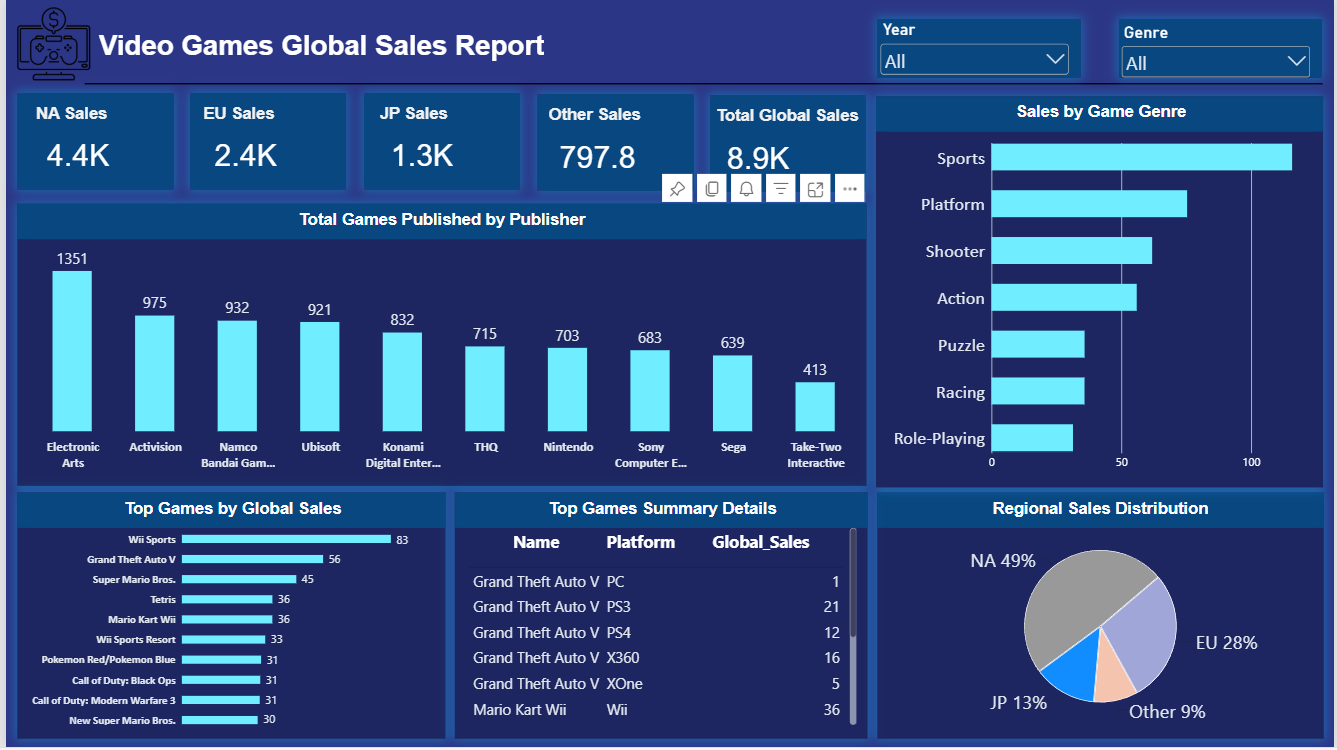Click the lavender EU pie slice
Viewport: 1337px width, 750px height.
(x=1140, y=635)
